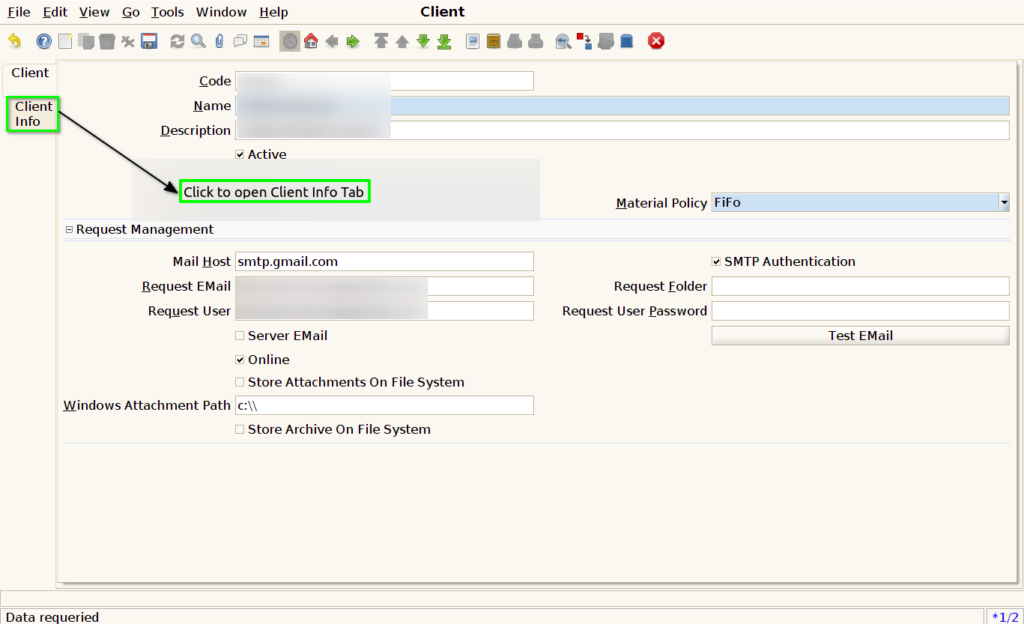Click the Copy record toolbar icon
This screenshot has width=1024, height=624.
click(x=86, y=41)
